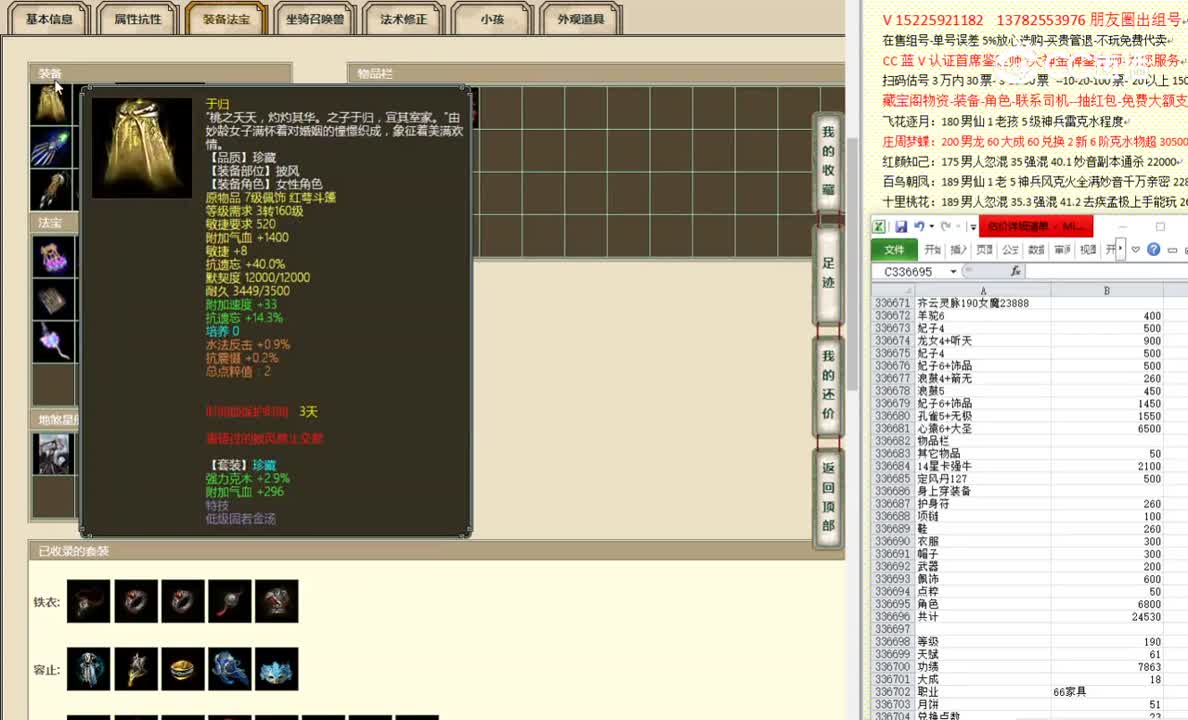Select the purple lantern magic treasure icon
Image resolution: width=1188 pixels, height=720 pixels.
(x=53, y=257)
